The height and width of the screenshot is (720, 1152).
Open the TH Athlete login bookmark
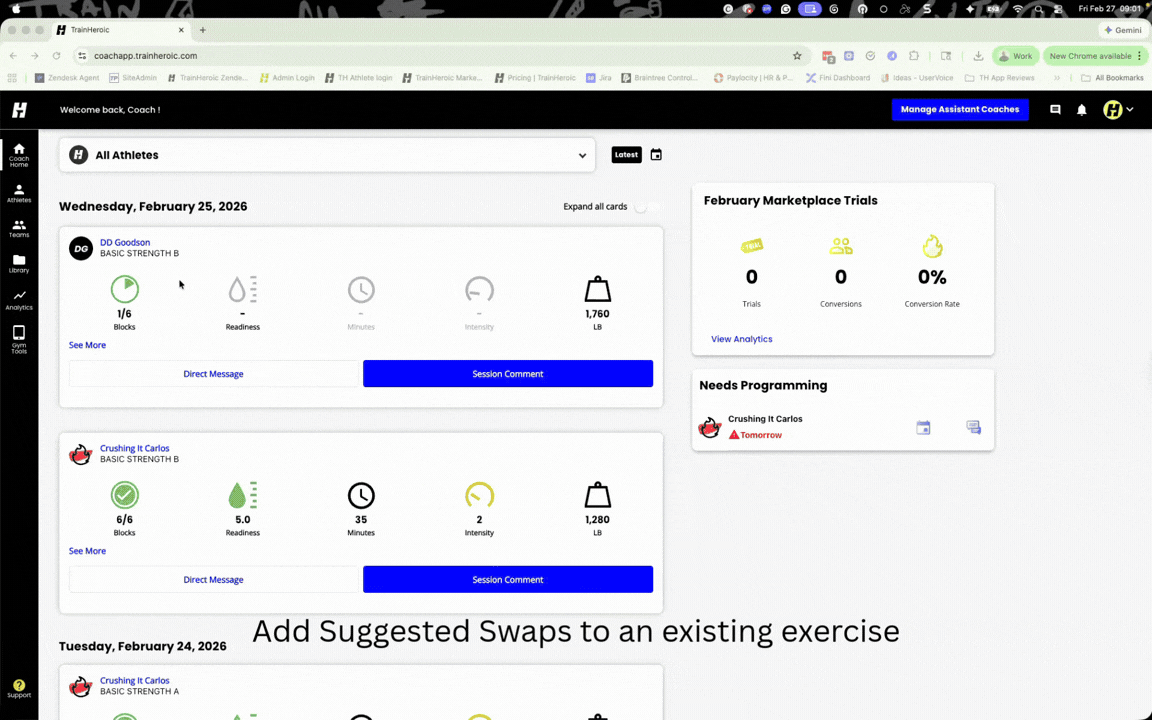(x=359, y=78)
